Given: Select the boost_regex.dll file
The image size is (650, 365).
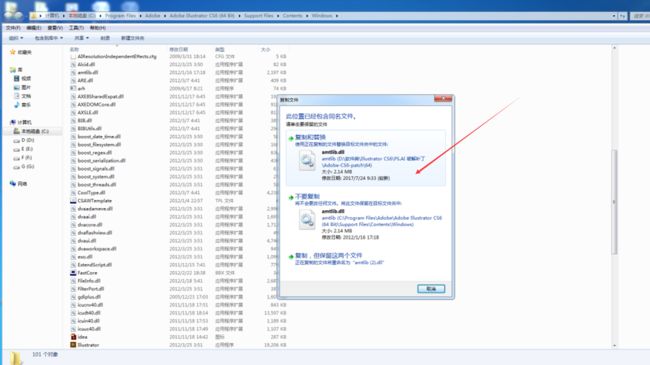Looking at the screenshot, I should point(95,153).
